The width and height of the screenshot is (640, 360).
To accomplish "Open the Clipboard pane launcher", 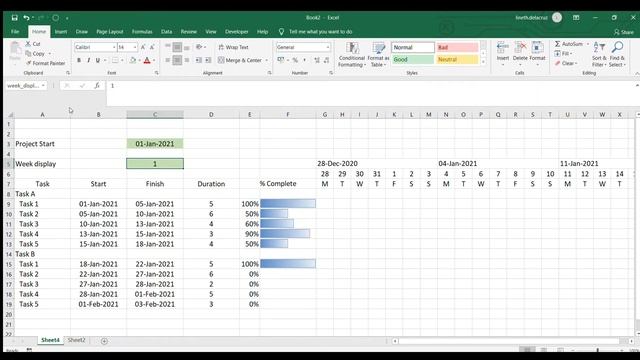I will click(x=68, y=73).
